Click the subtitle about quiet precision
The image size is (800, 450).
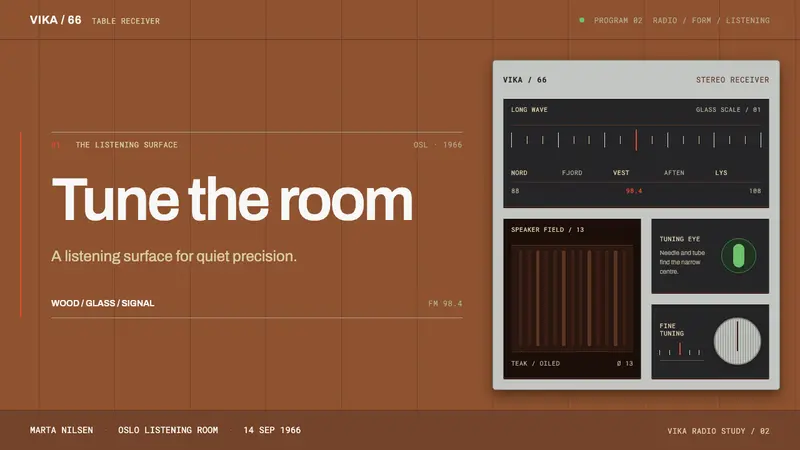coord(174,256)
